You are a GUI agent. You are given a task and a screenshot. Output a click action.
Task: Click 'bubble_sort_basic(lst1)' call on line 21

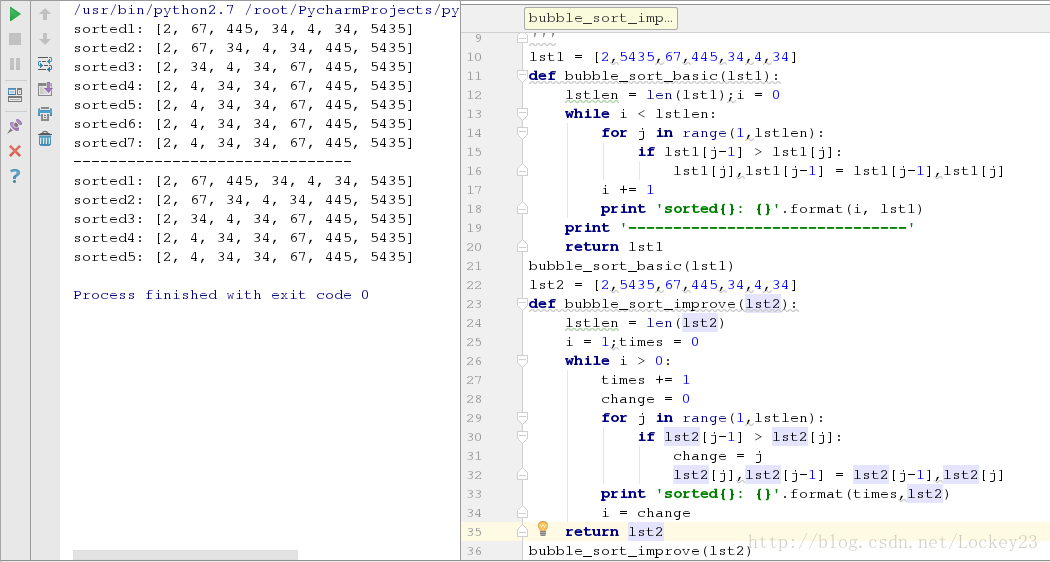click(631, 266)
